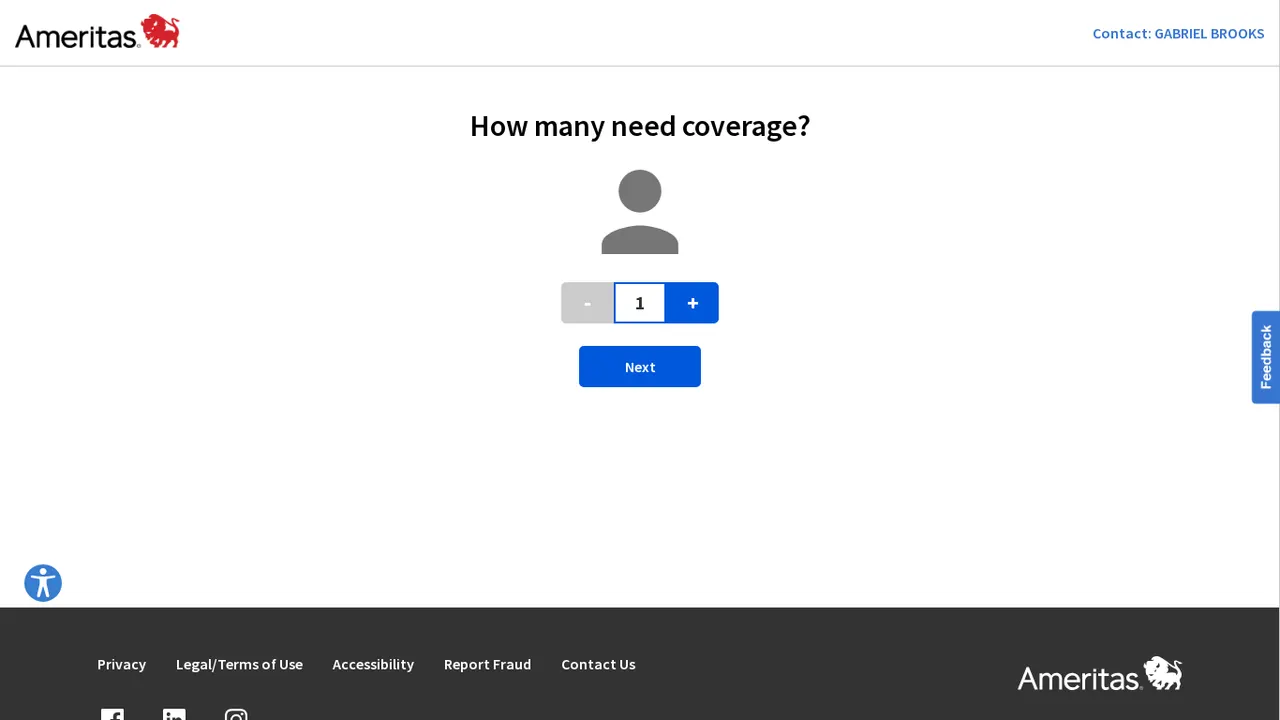Click the coverage number input field
Image resolution: width=1280 pixels, height=720 pixels.
pos(640,303)
